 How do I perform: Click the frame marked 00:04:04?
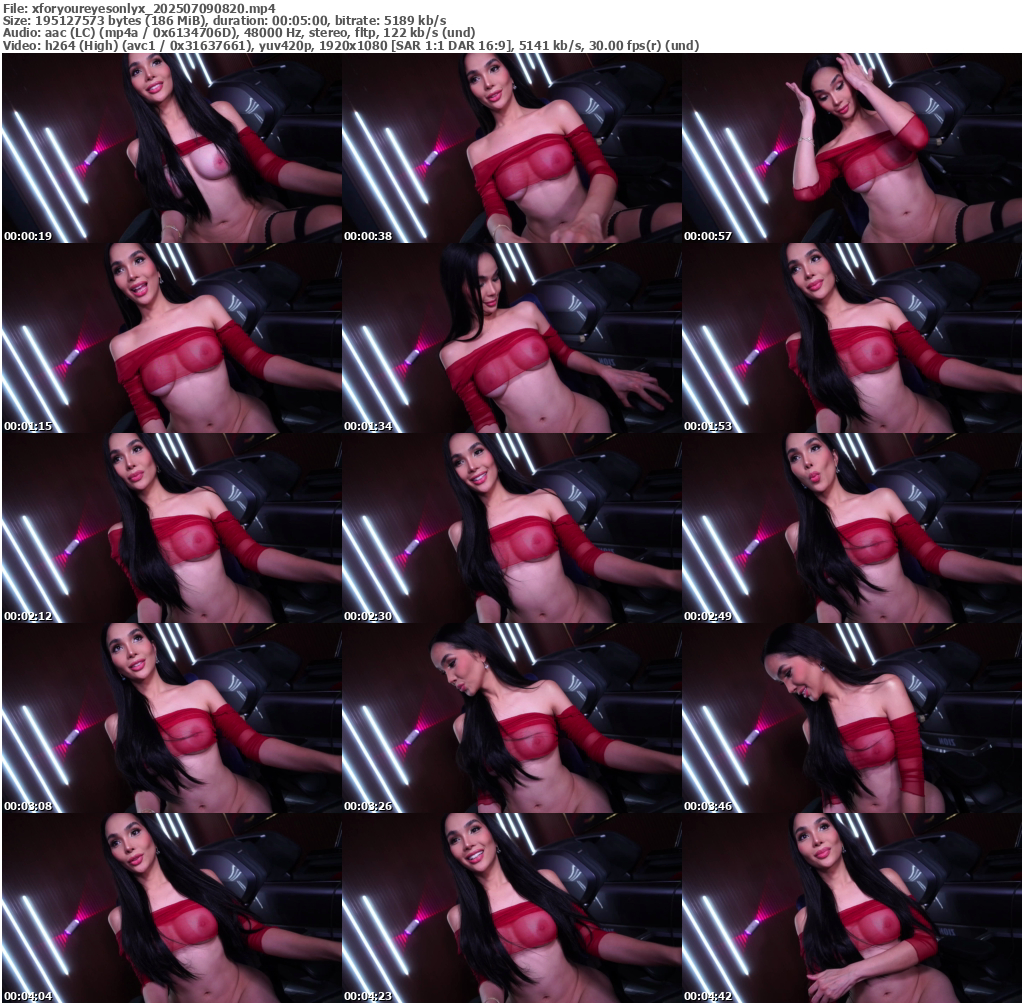click(x=172, y=908)
